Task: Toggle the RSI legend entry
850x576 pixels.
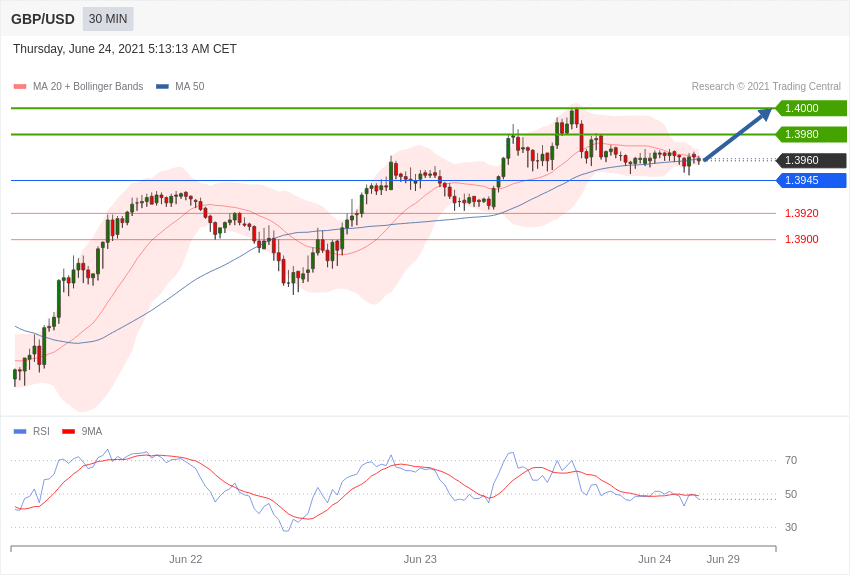Action: (32, 431)
